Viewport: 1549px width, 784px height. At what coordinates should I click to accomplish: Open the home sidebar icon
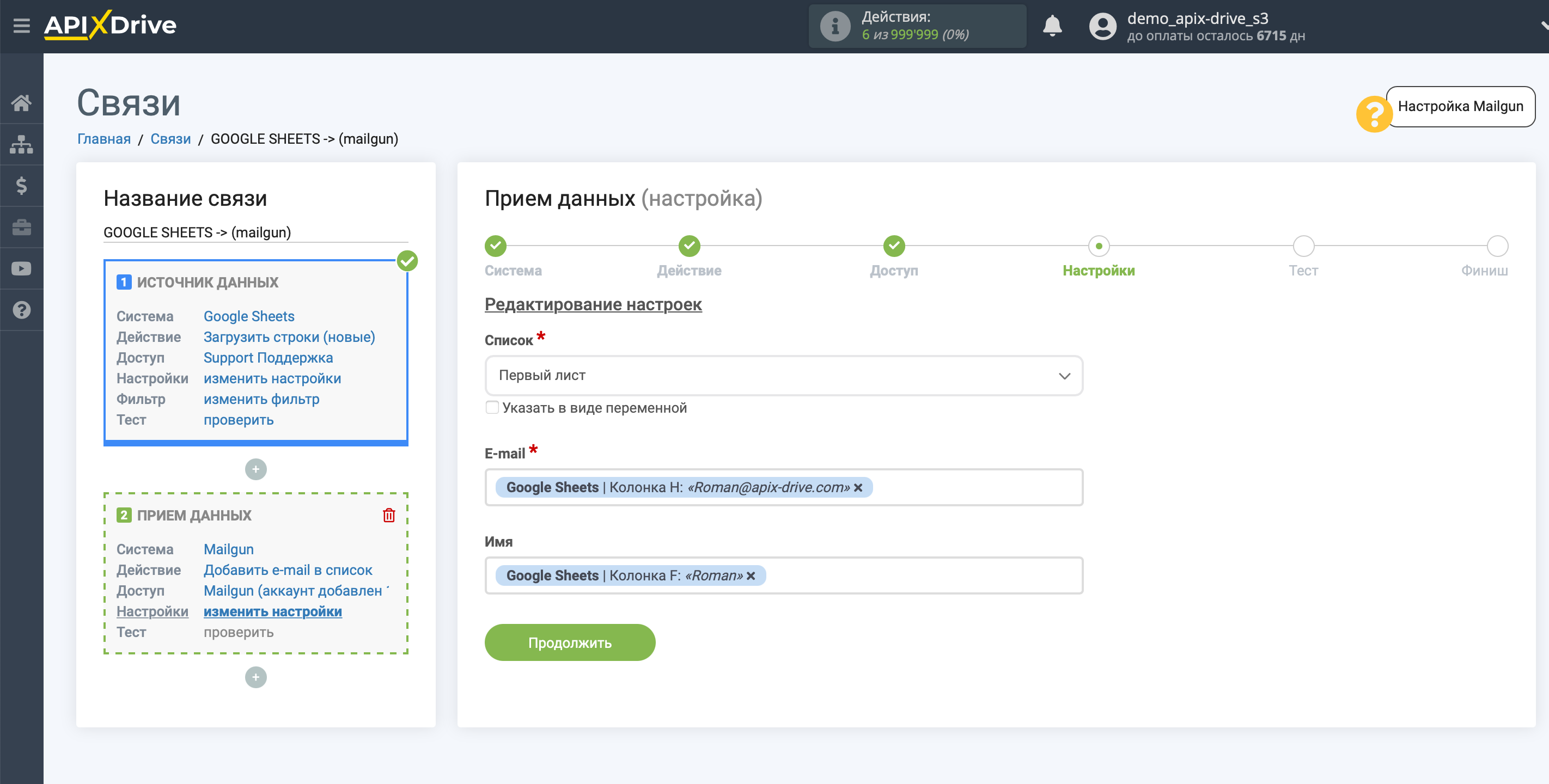tap(22, 103)
